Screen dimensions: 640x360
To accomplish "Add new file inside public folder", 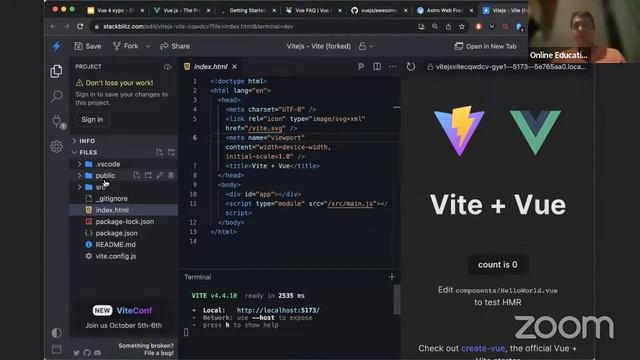I will click(x=136, y=176).
